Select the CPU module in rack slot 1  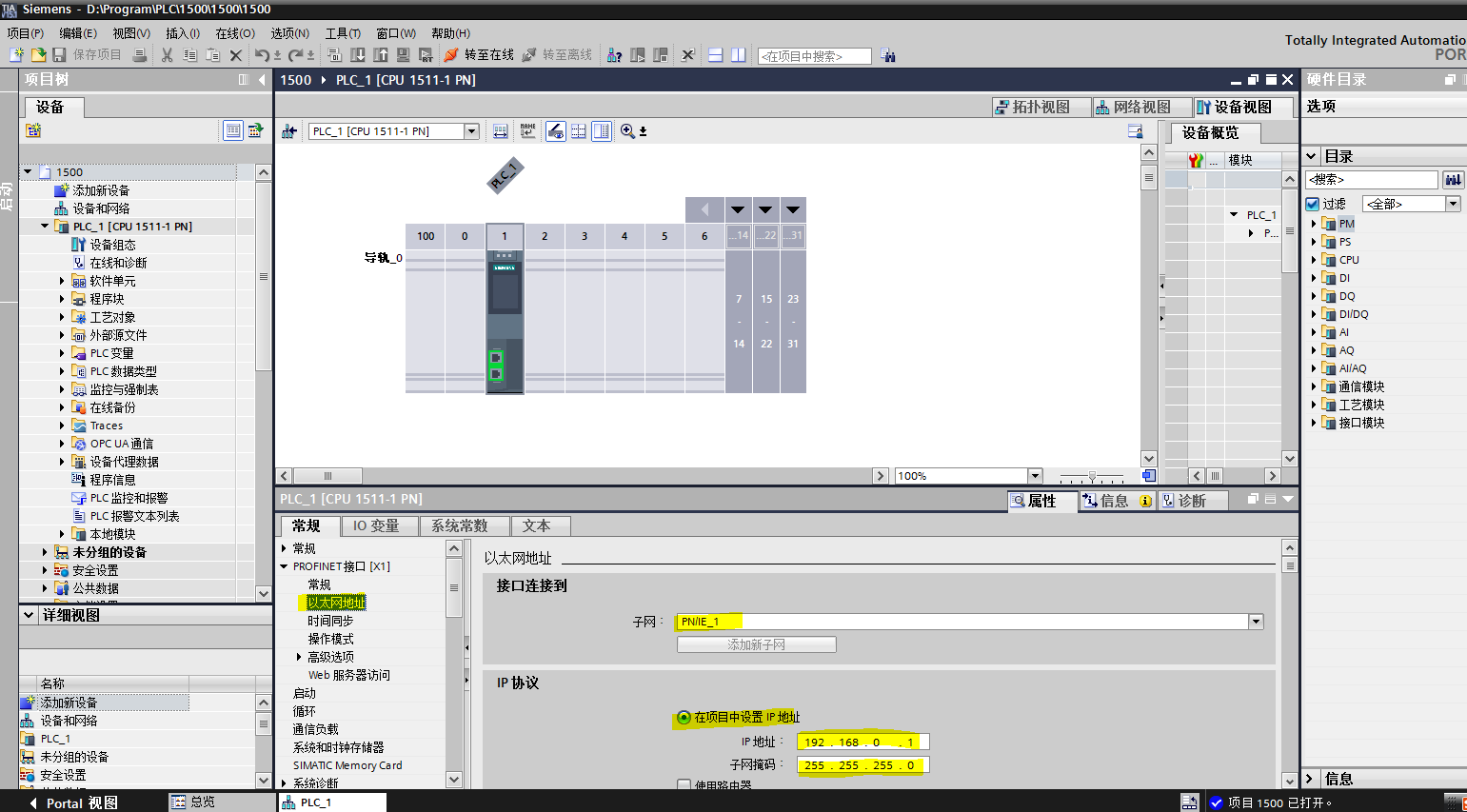505,321
